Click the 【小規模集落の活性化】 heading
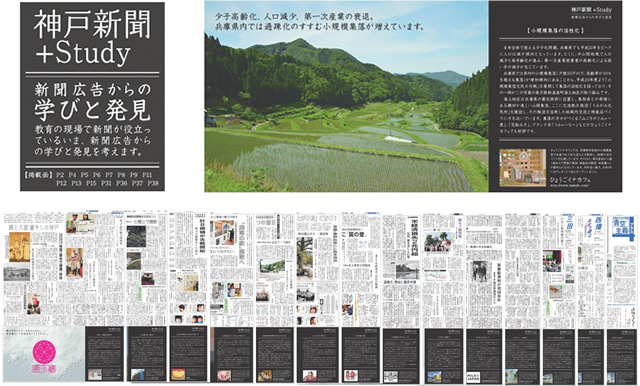This screenshot has height=386, width=640. pos(555,31)
